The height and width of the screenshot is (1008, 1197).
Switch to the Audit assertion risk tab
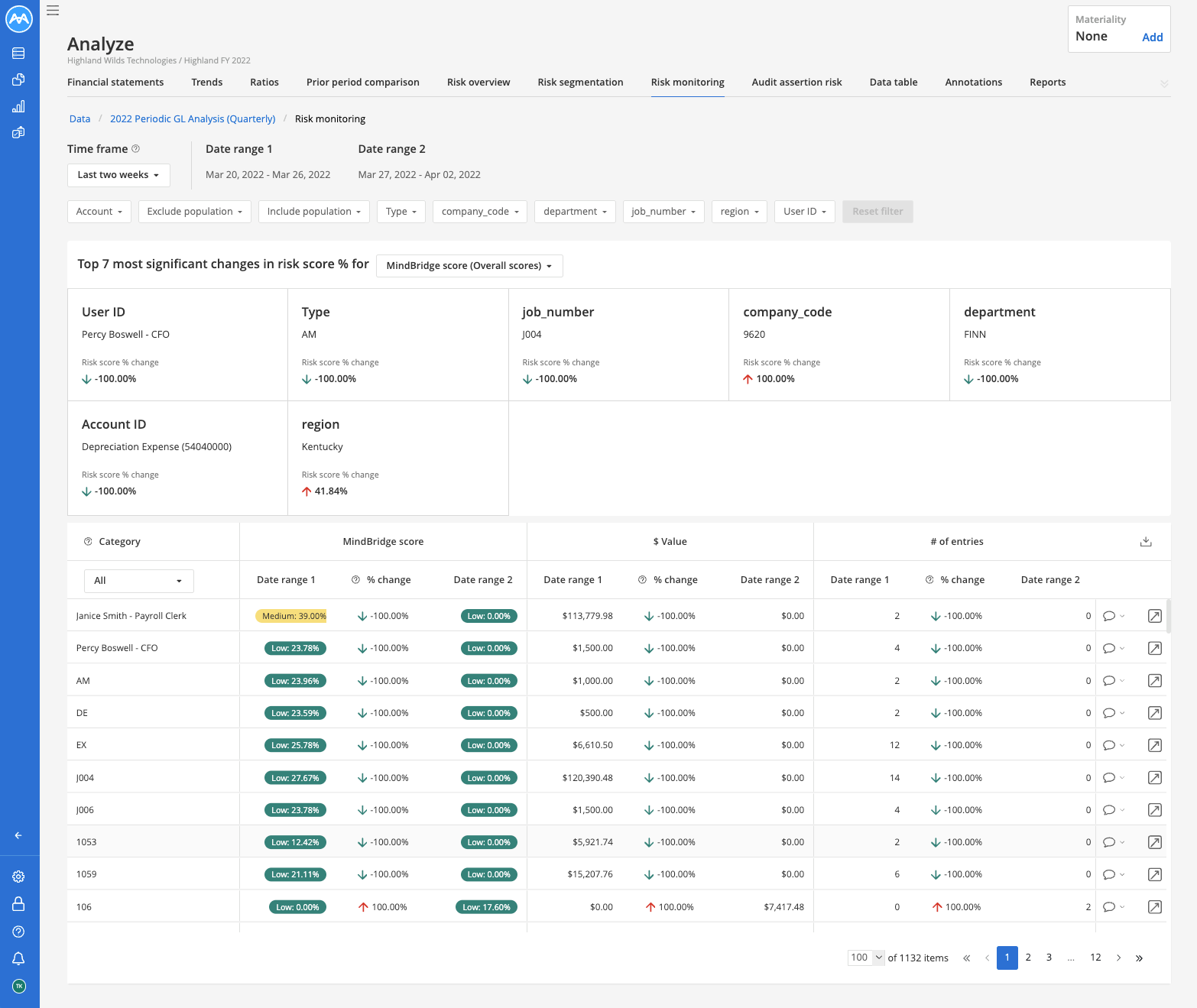click(797, 83)
